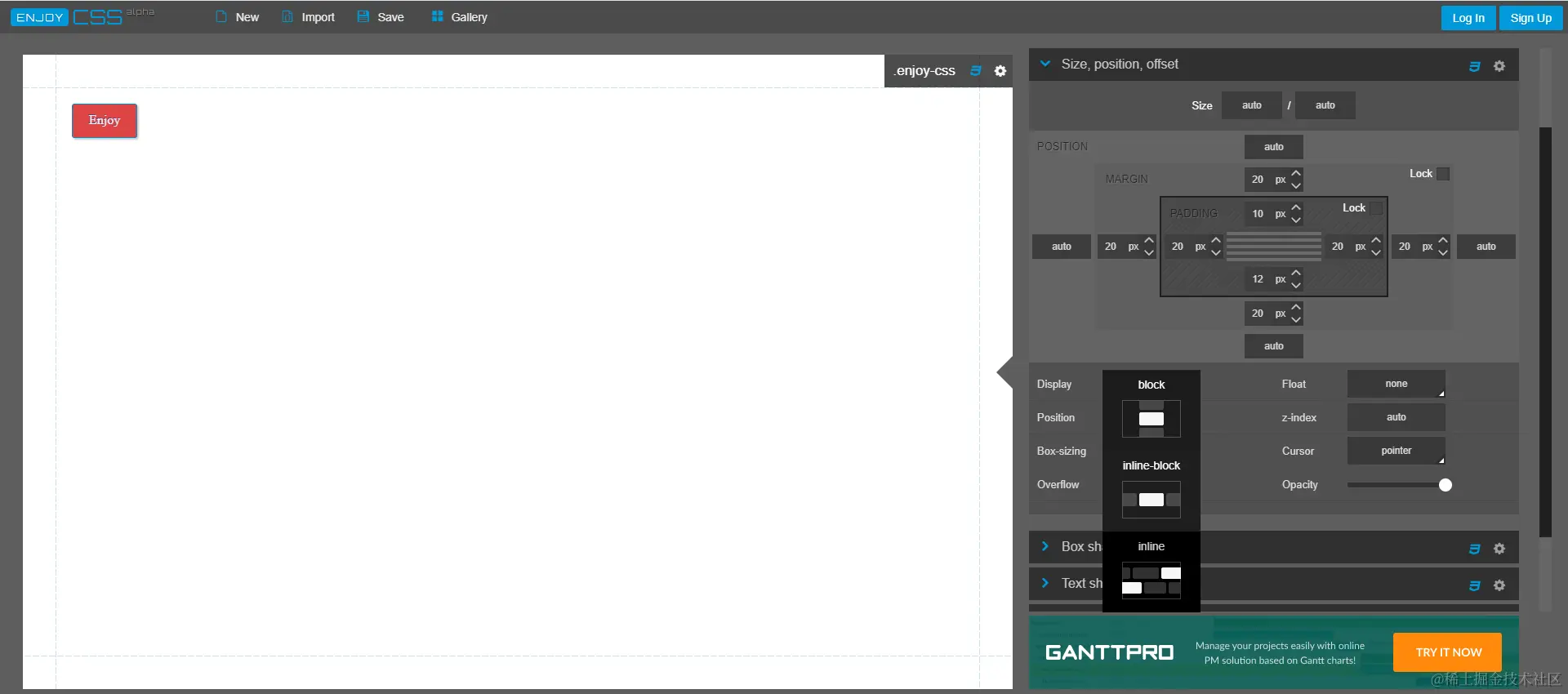This screenshot has height=694, width=1568.
Task: Increase the top margin value with up arrow
Action: [x=1296, y=173]
